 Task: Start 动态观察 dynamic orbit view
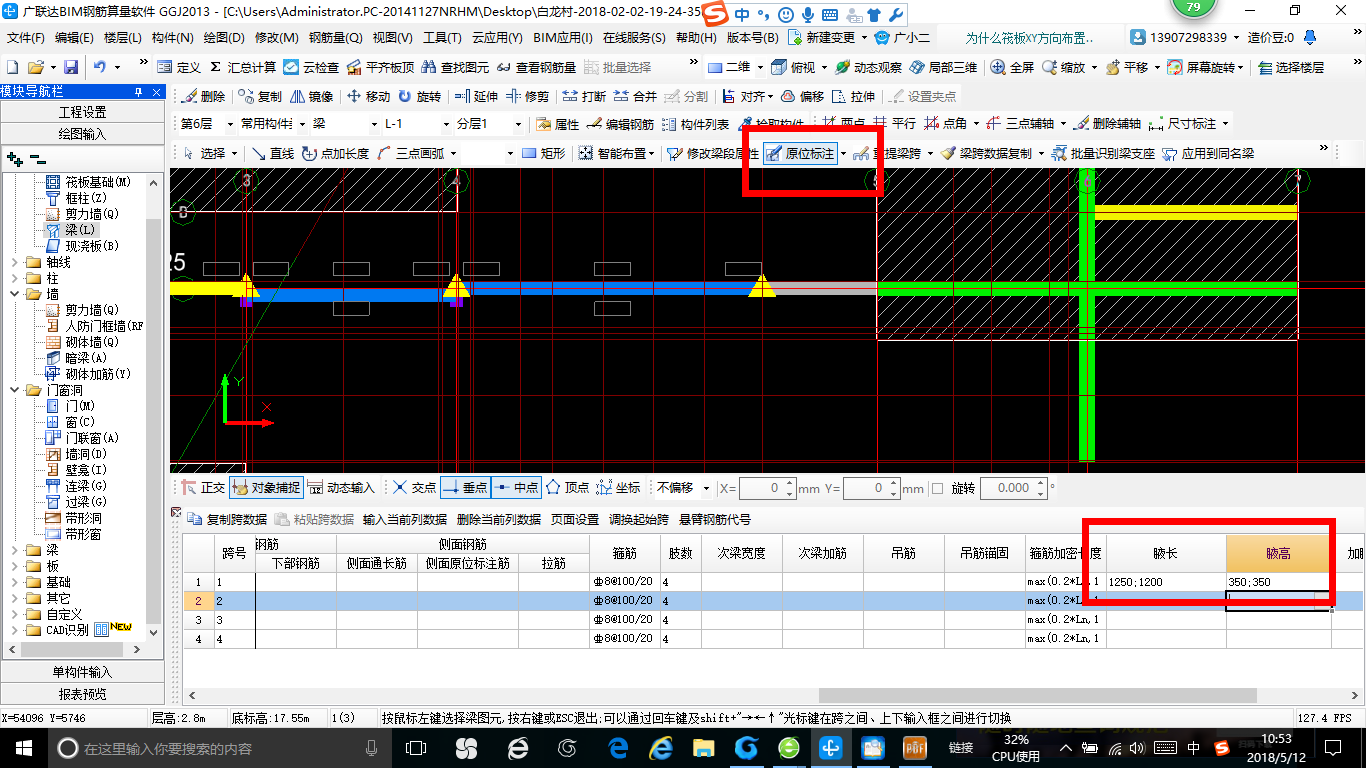pos(869,67)
